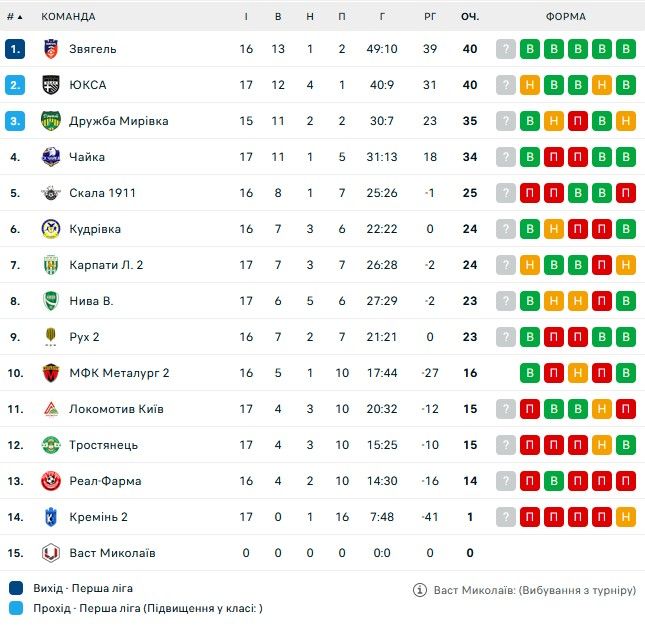Open the Тростянець team page link
This screenshot has height=627, width=645.
(x=104, y=445)
